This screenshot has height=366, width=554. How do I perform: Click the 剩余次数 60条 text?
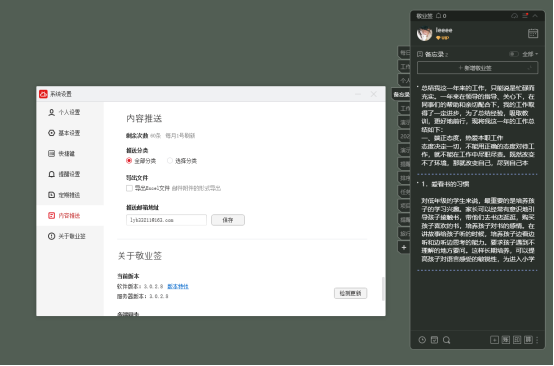pyautogui.click(x=143, y=136)
